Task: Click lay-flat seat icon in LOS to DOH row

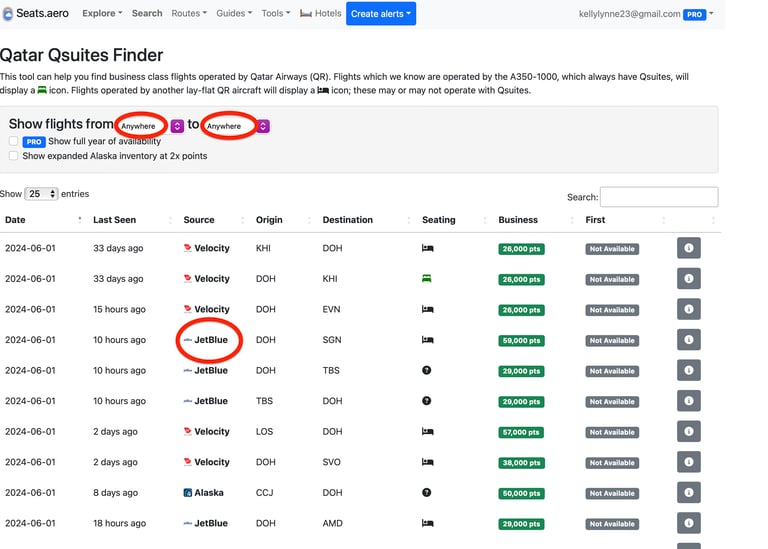Action: [428, 431]
